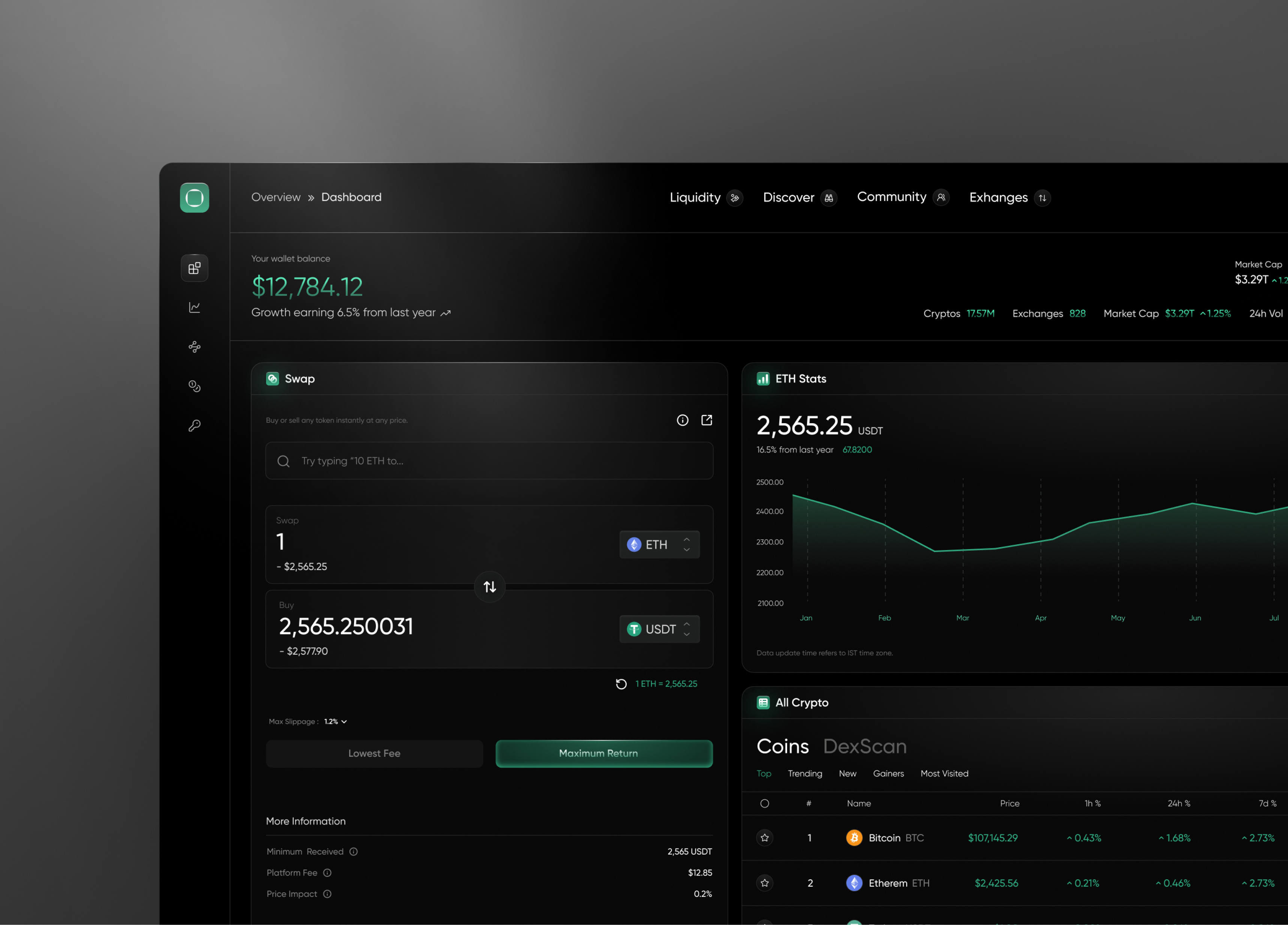Click the Community people icon

point(941,197)
